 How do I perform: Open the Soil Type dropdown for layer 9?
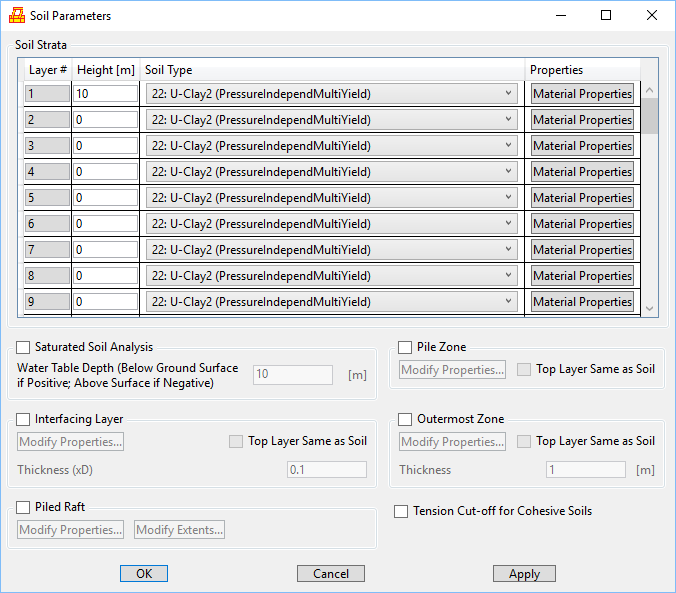[331, 302]
